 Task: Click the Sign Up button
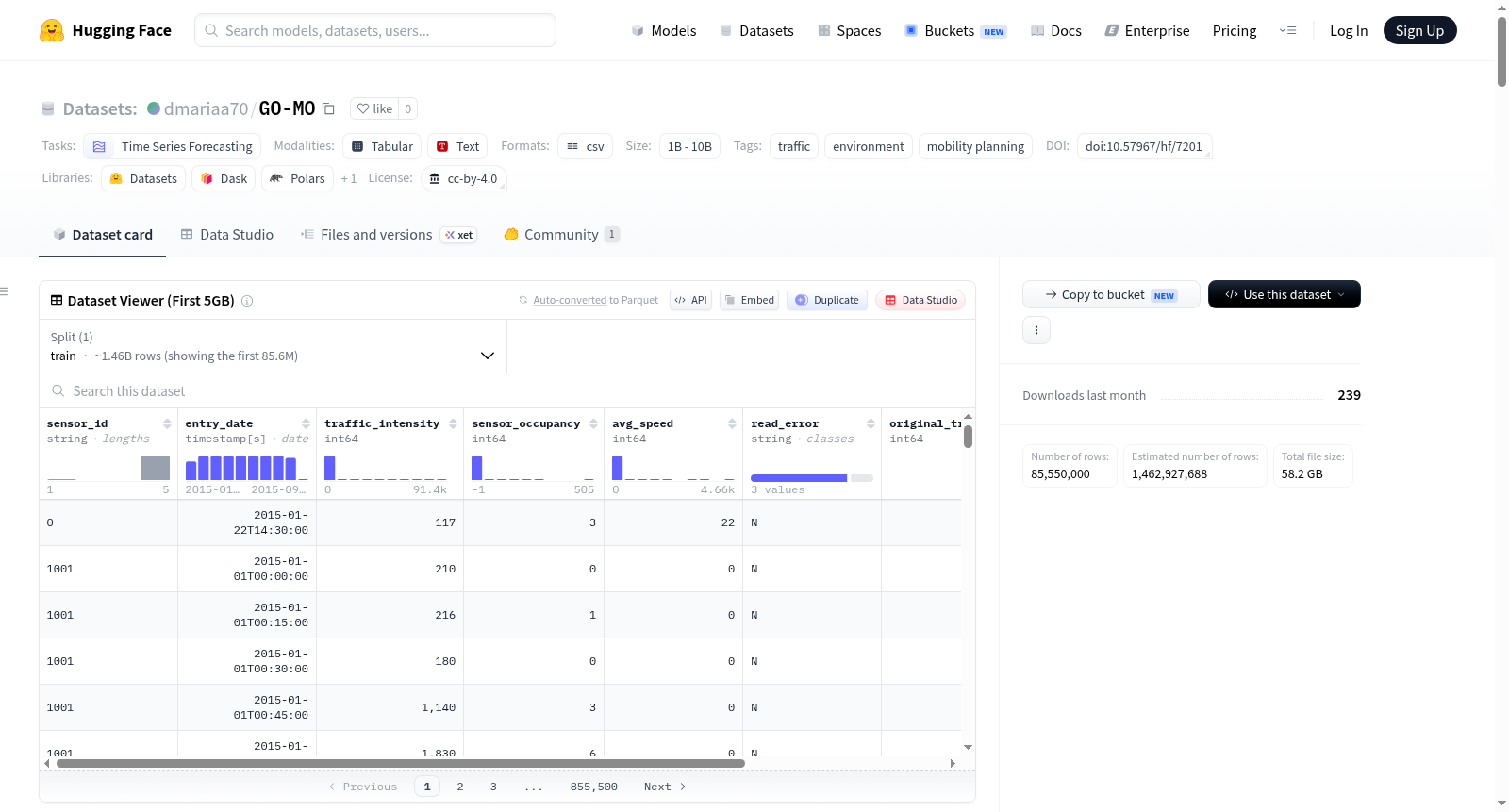[1419, 30]
